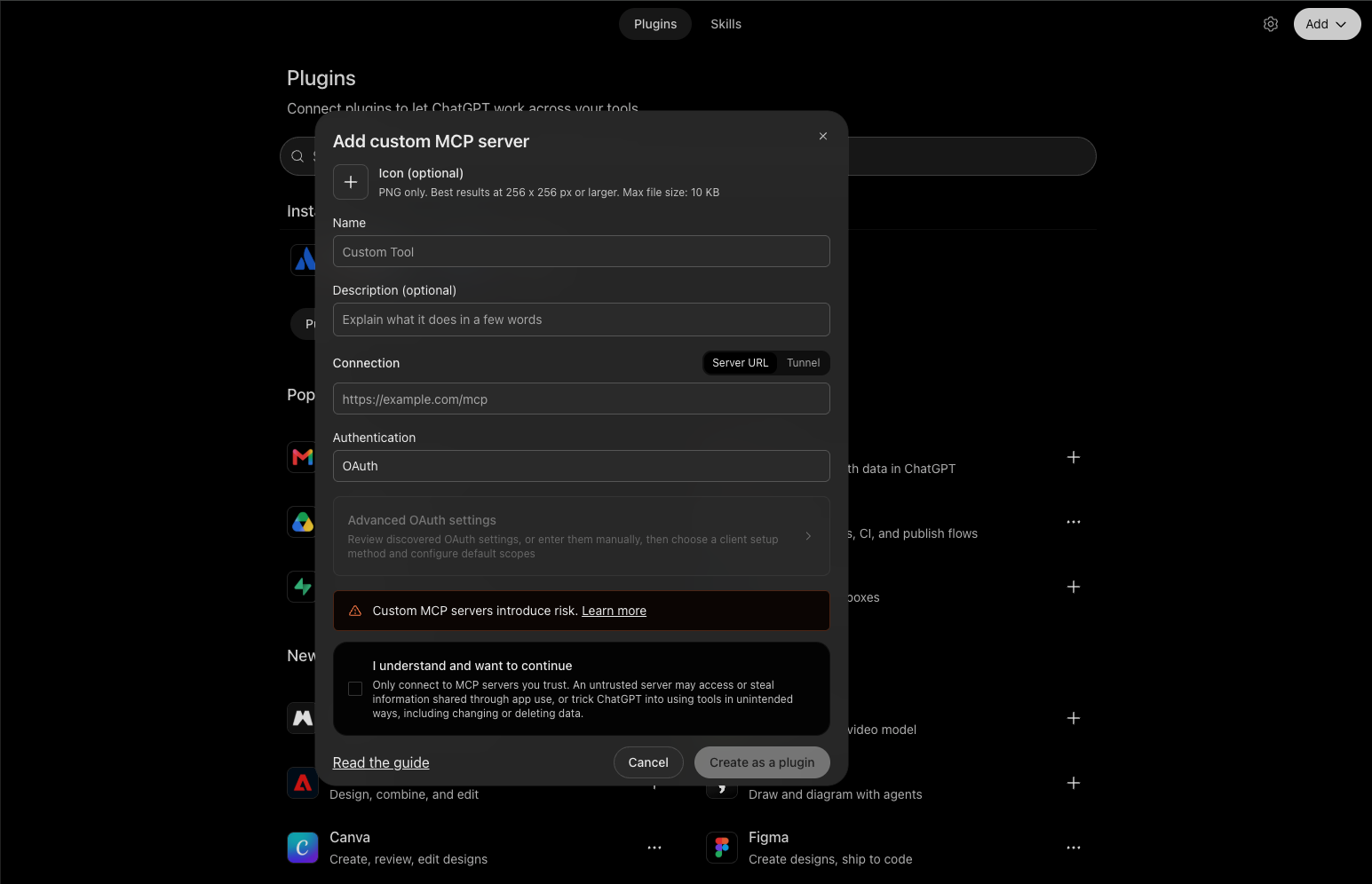Add the plugin with 'data in ChatGPT' description

(x=1074, y=457)
